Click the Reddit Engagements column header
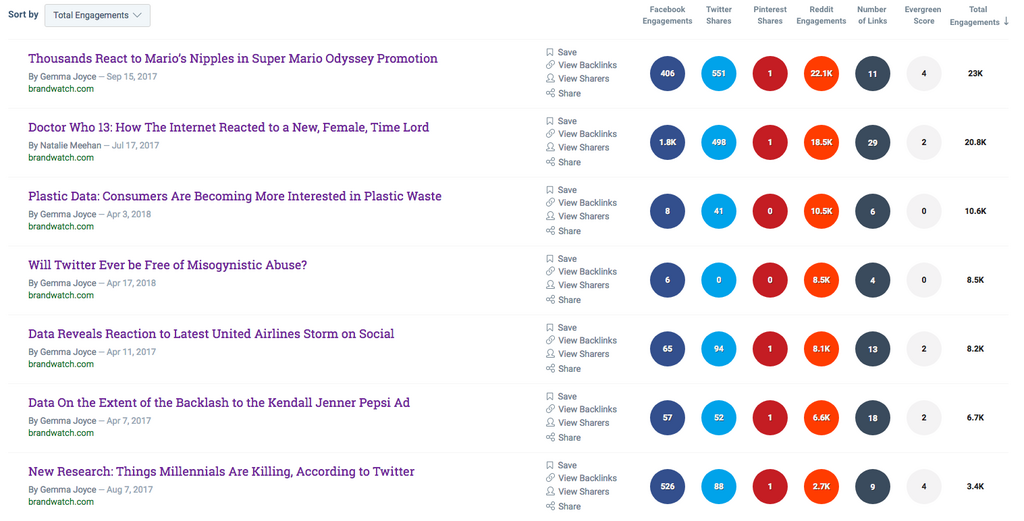The image size is (1024, 521). coord(821,15)
